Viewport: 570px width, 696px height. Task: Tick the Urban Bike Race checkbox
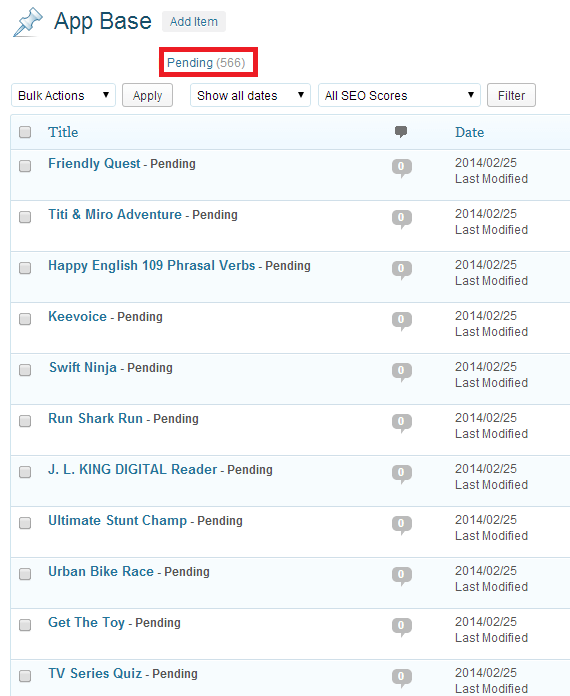point(25,574)
